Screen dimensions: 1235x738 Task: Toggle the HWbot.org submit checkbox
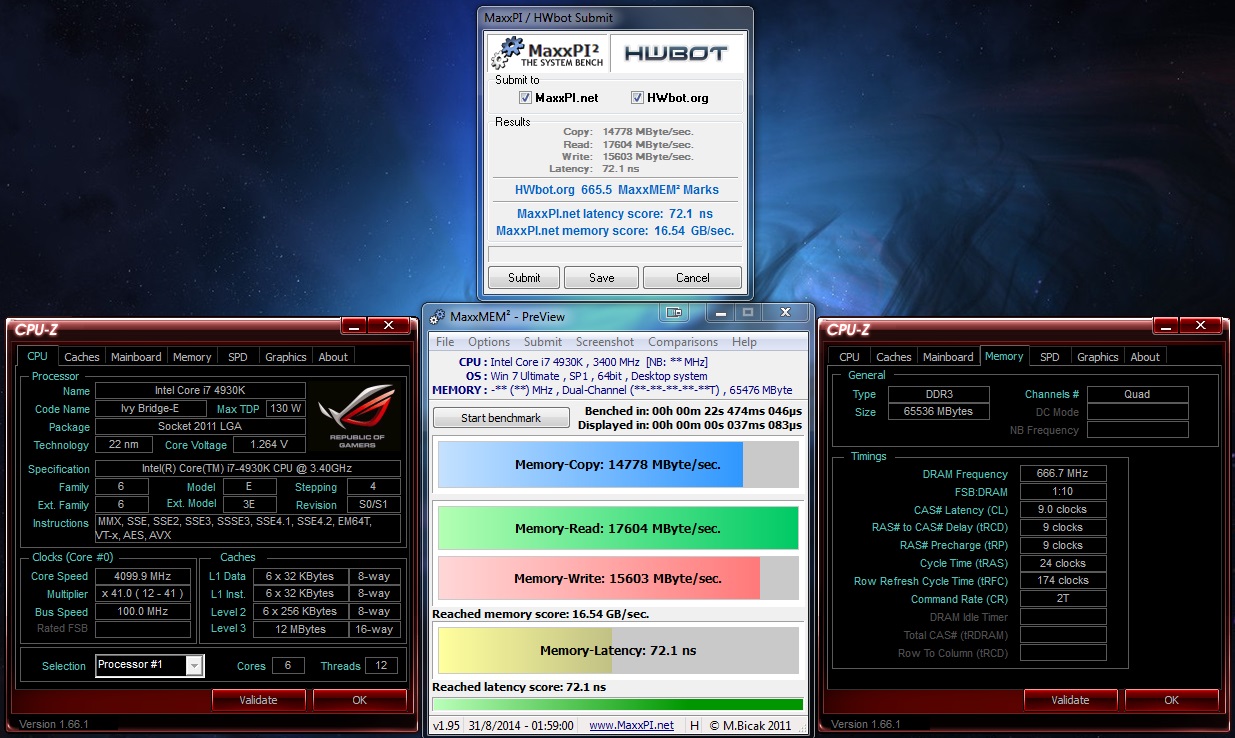click(637, 98)
